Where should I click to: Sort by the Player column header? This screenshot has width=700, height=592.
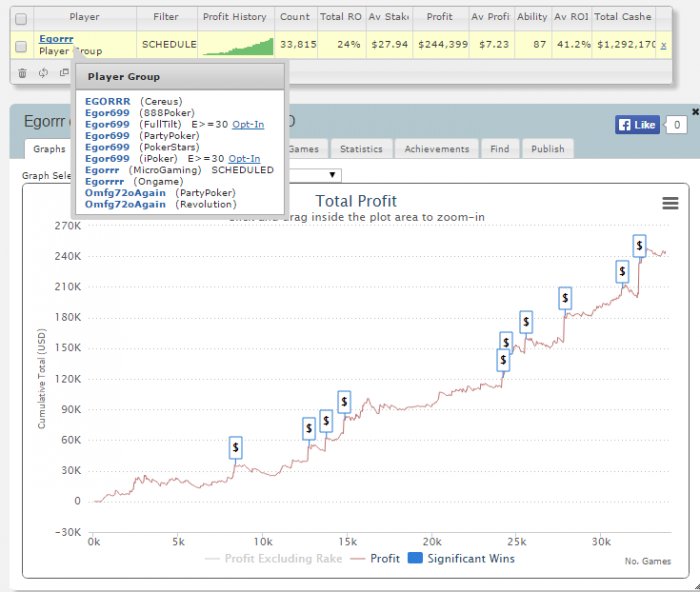[84, 17]
